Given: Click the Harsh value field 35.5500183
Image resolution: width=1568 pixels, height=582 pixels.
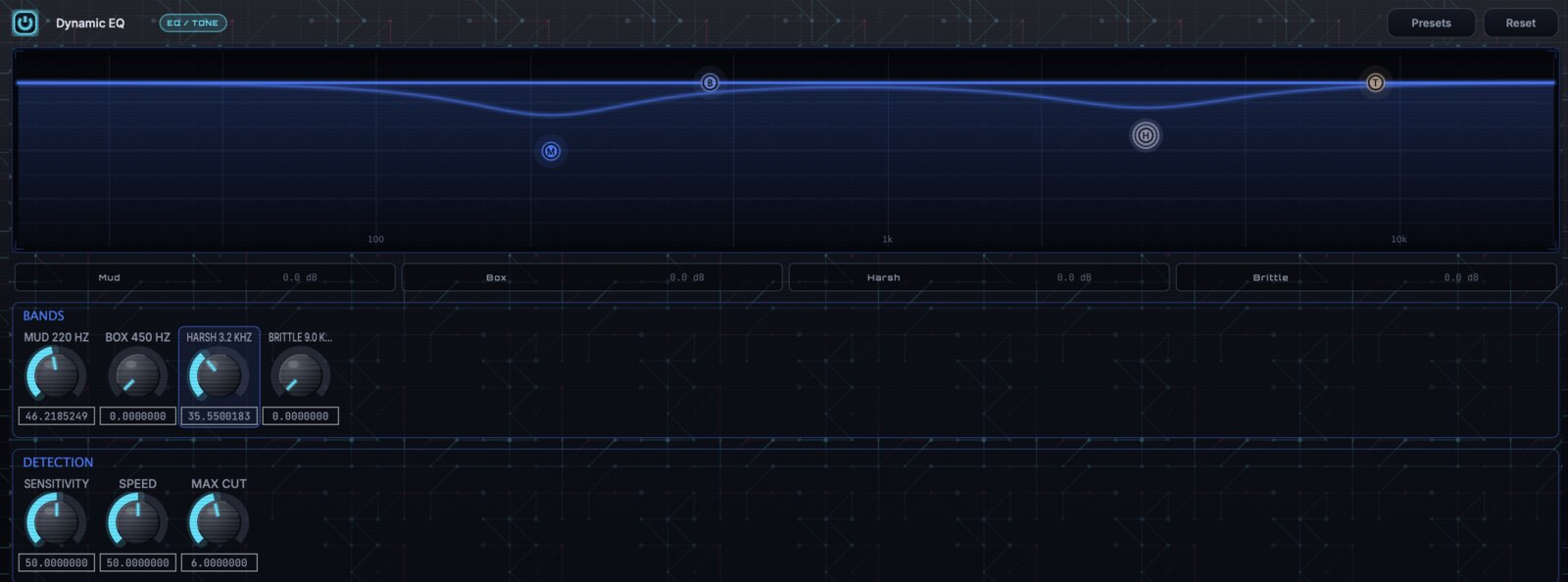Looking at the screenshot, I should (219, 416).
